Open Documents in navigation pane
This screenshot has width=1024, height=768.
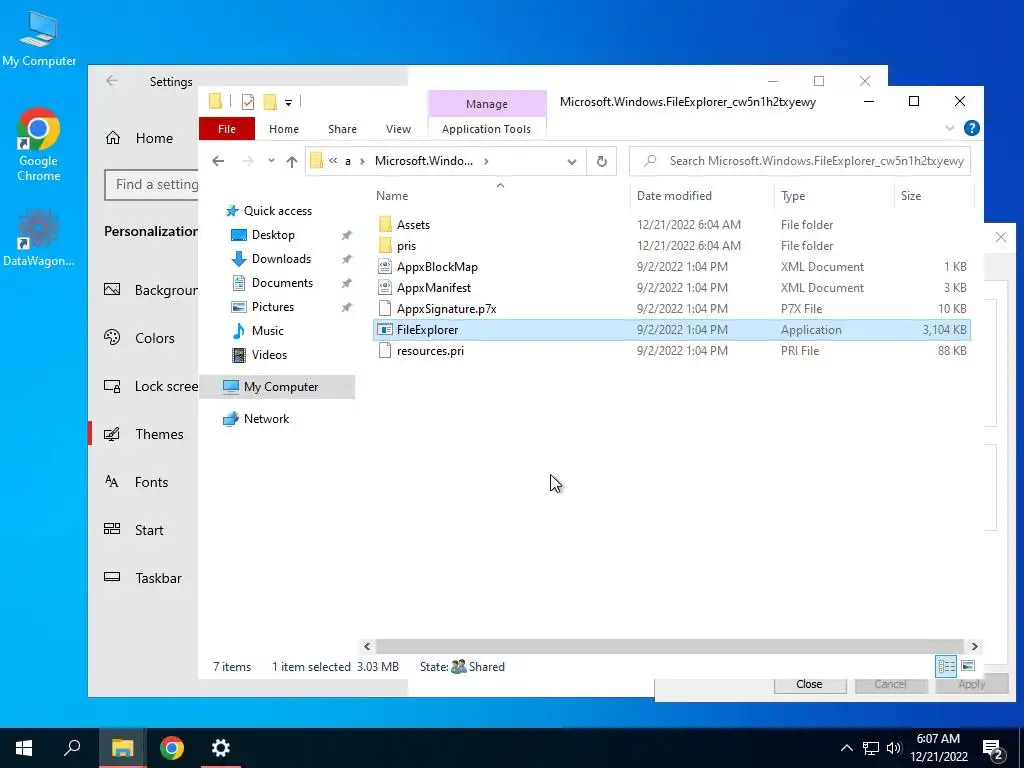tap(282, 283)
